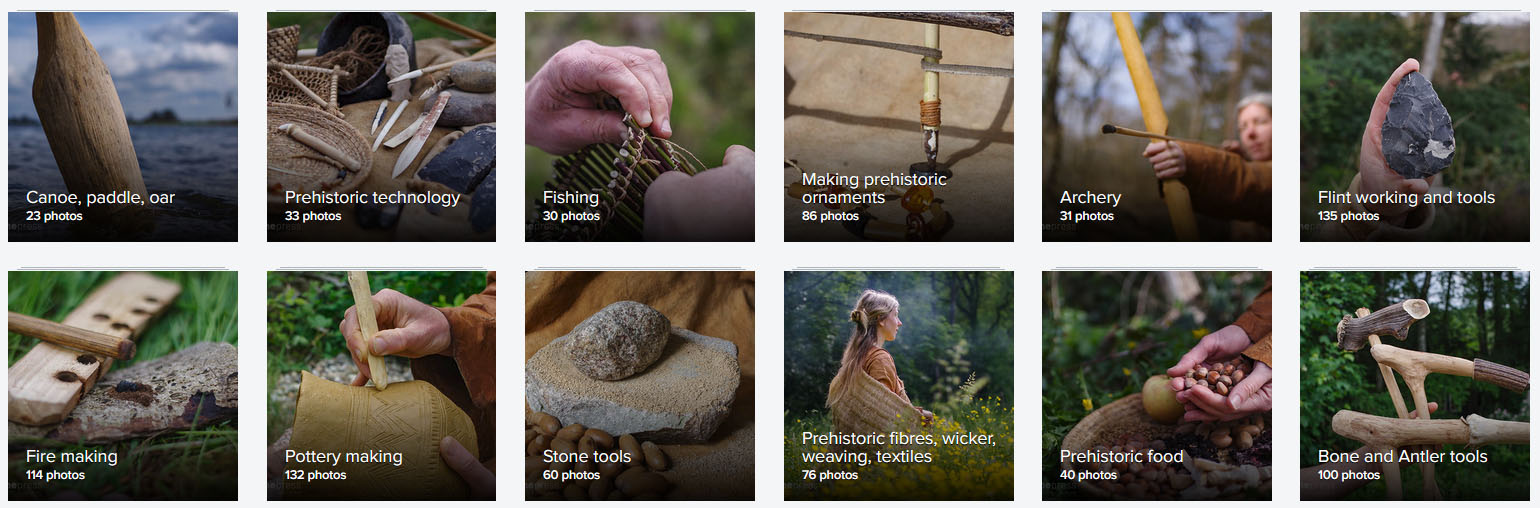Open the Prehistoric technology album thumbnail

381,127
